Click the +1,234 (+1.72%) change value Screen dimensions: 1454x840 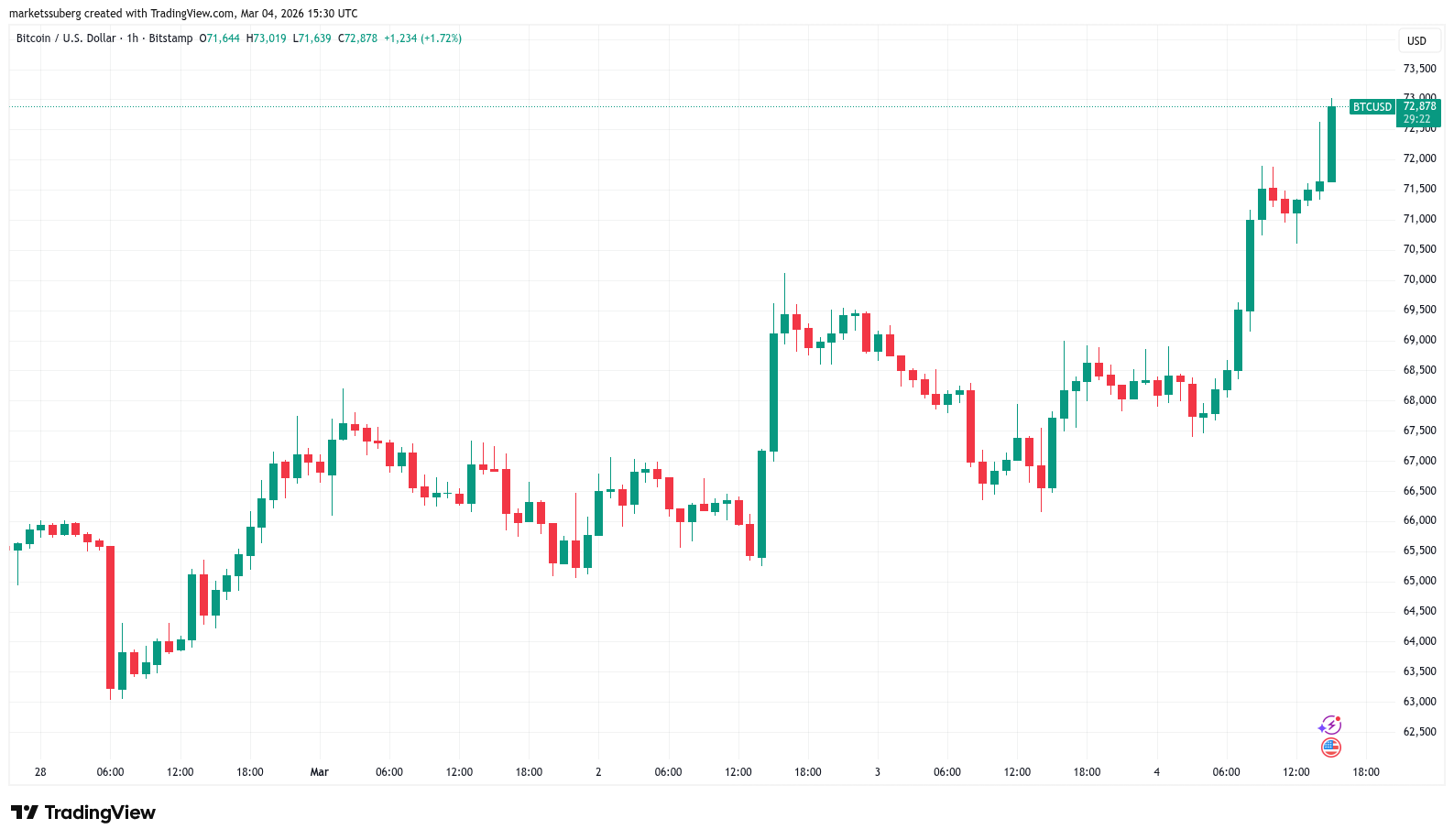pyautogui.click(x=422, y=38)
